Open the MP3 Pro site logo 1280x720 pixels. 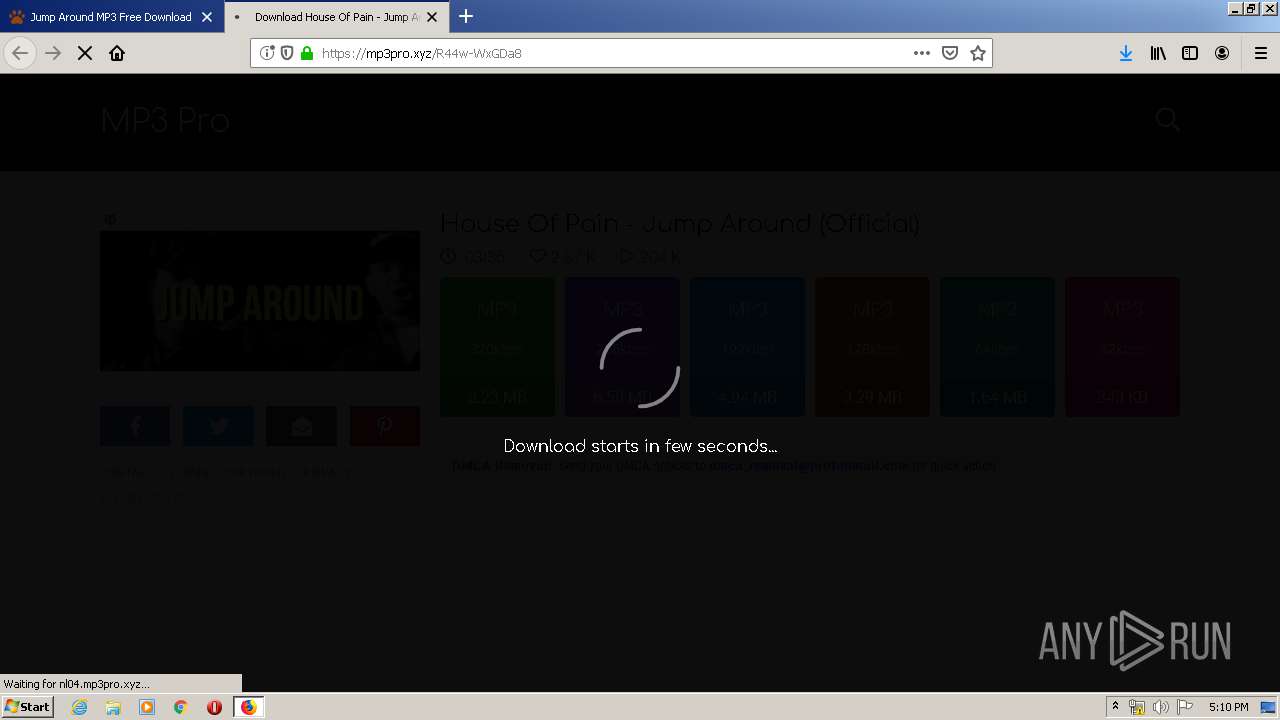[165, 121]
